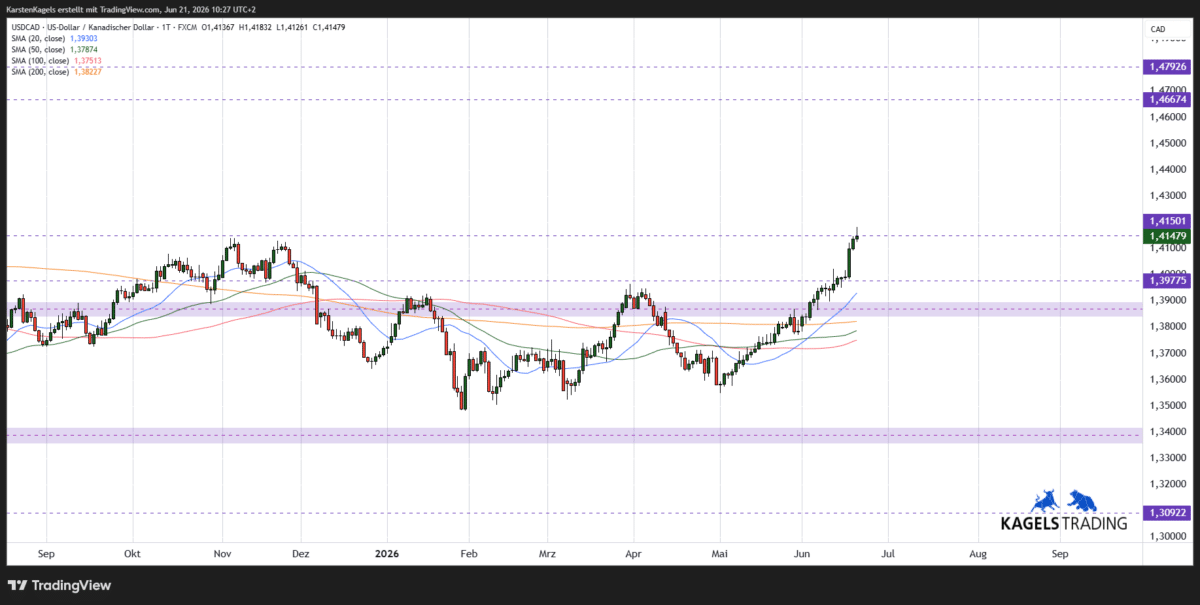Viewport: 1200px width, 605px height.
Task: Click the 1,33000 axis price tick
Action: (x=1166, y=457)
